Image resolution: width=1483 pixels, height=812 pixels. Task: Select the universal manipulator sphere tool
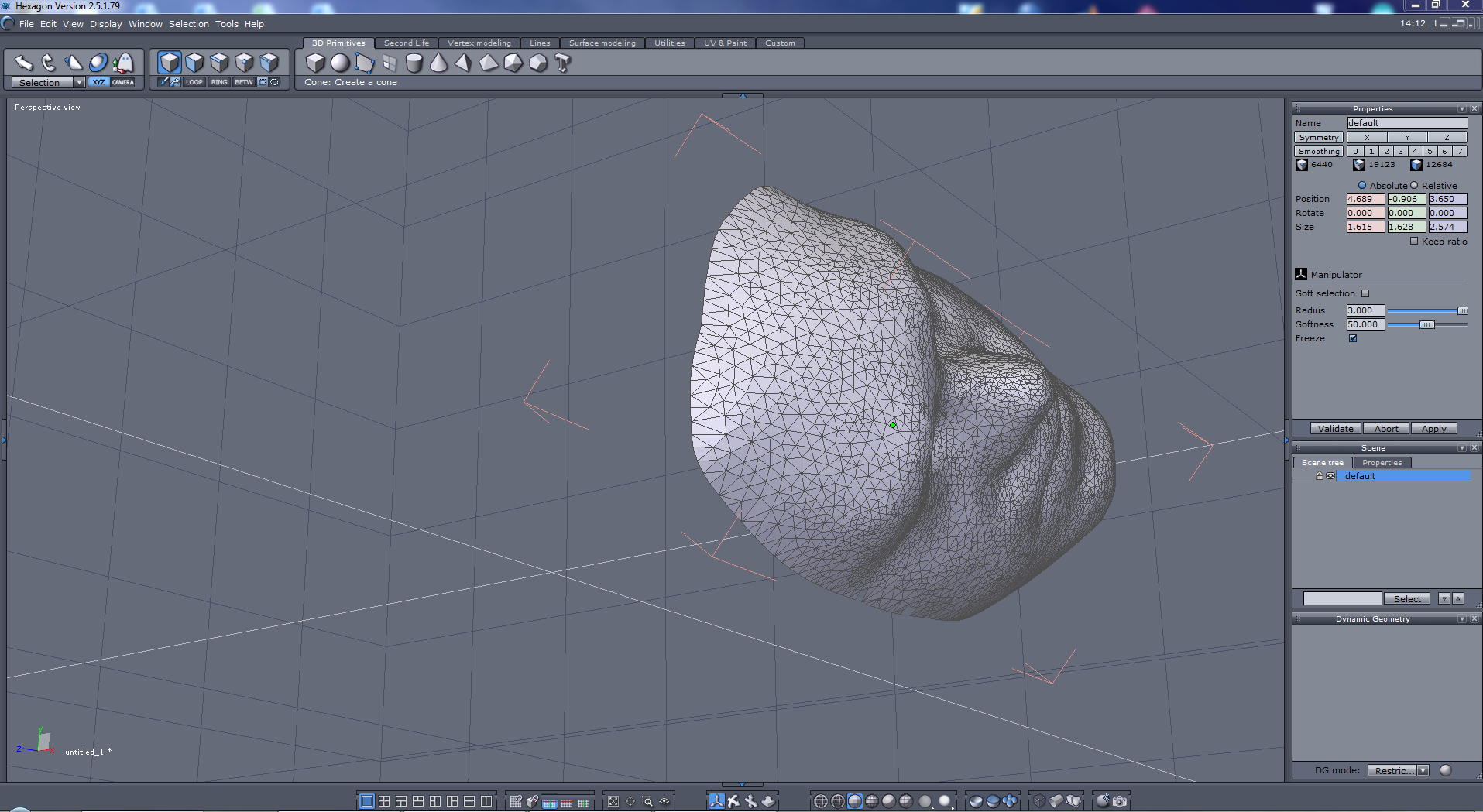pyautogui.click(x=98, y=63)
